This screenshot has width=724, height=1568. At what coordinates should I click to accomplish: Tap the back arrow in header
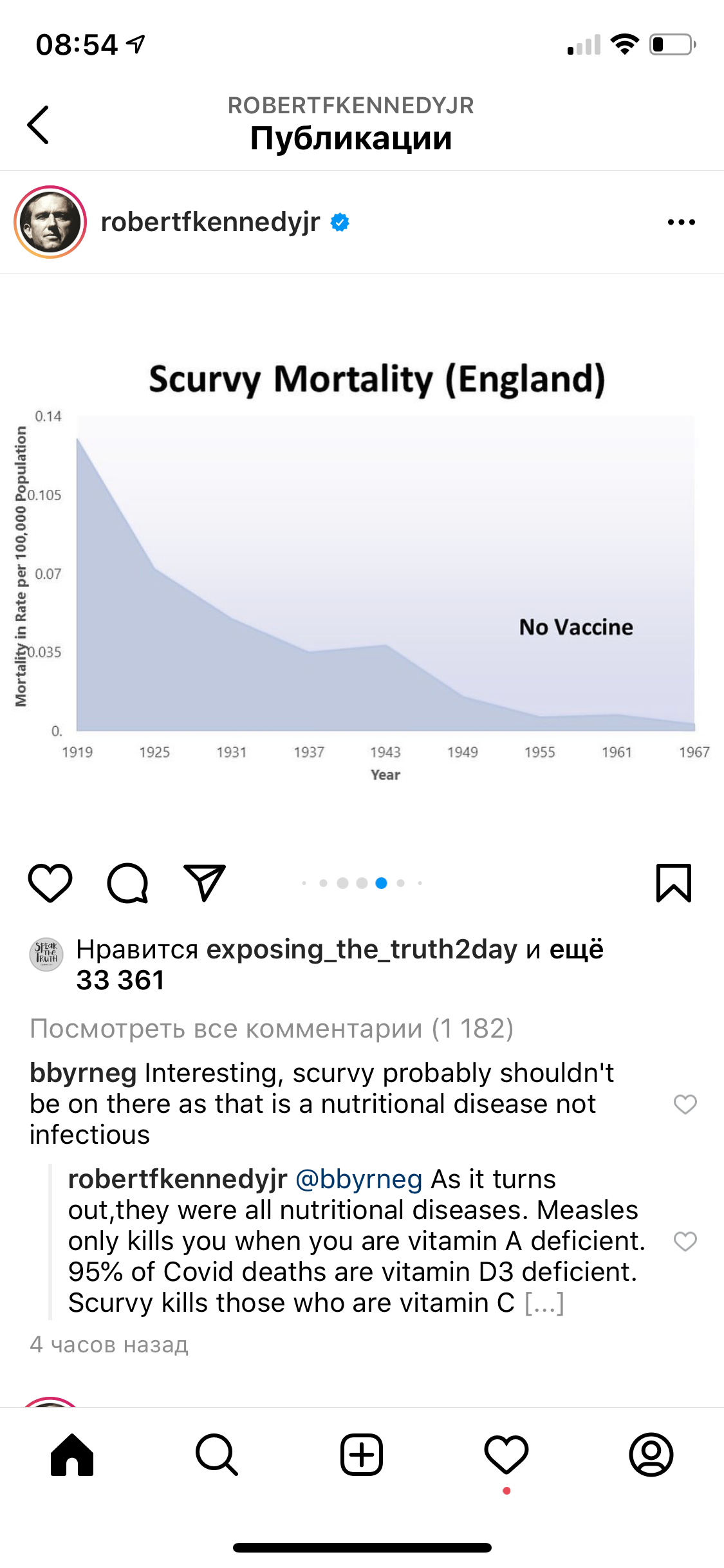click(x=39, y=125)
